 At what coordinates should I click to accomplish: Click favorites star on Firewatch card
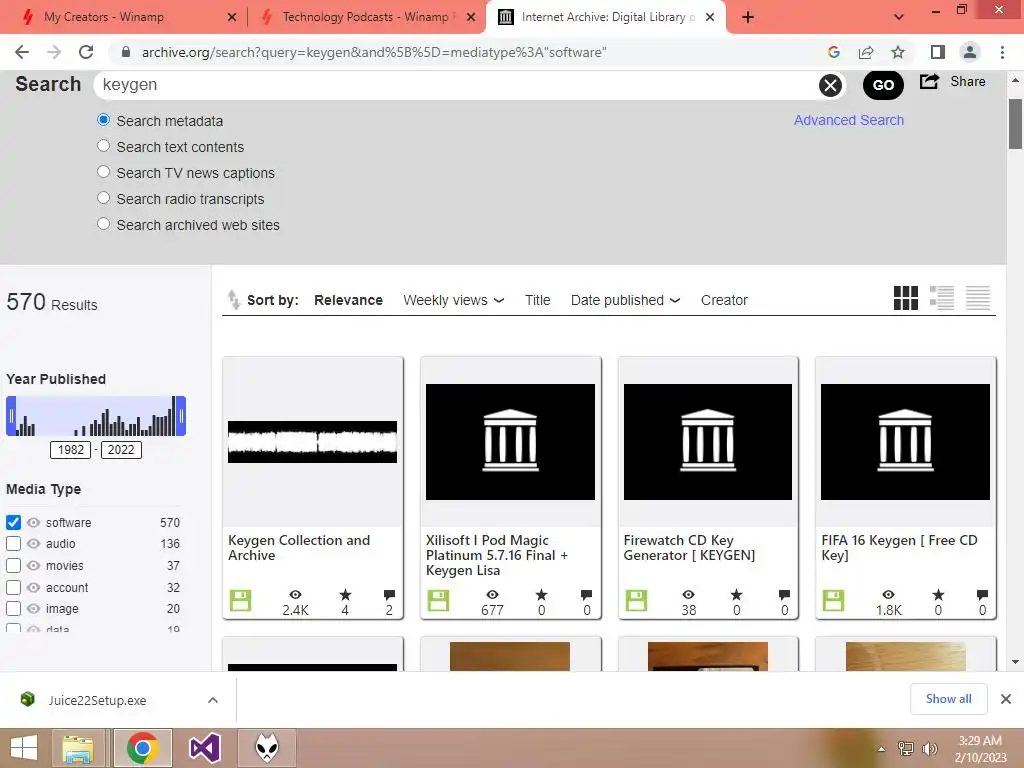[x=737, y=594]
